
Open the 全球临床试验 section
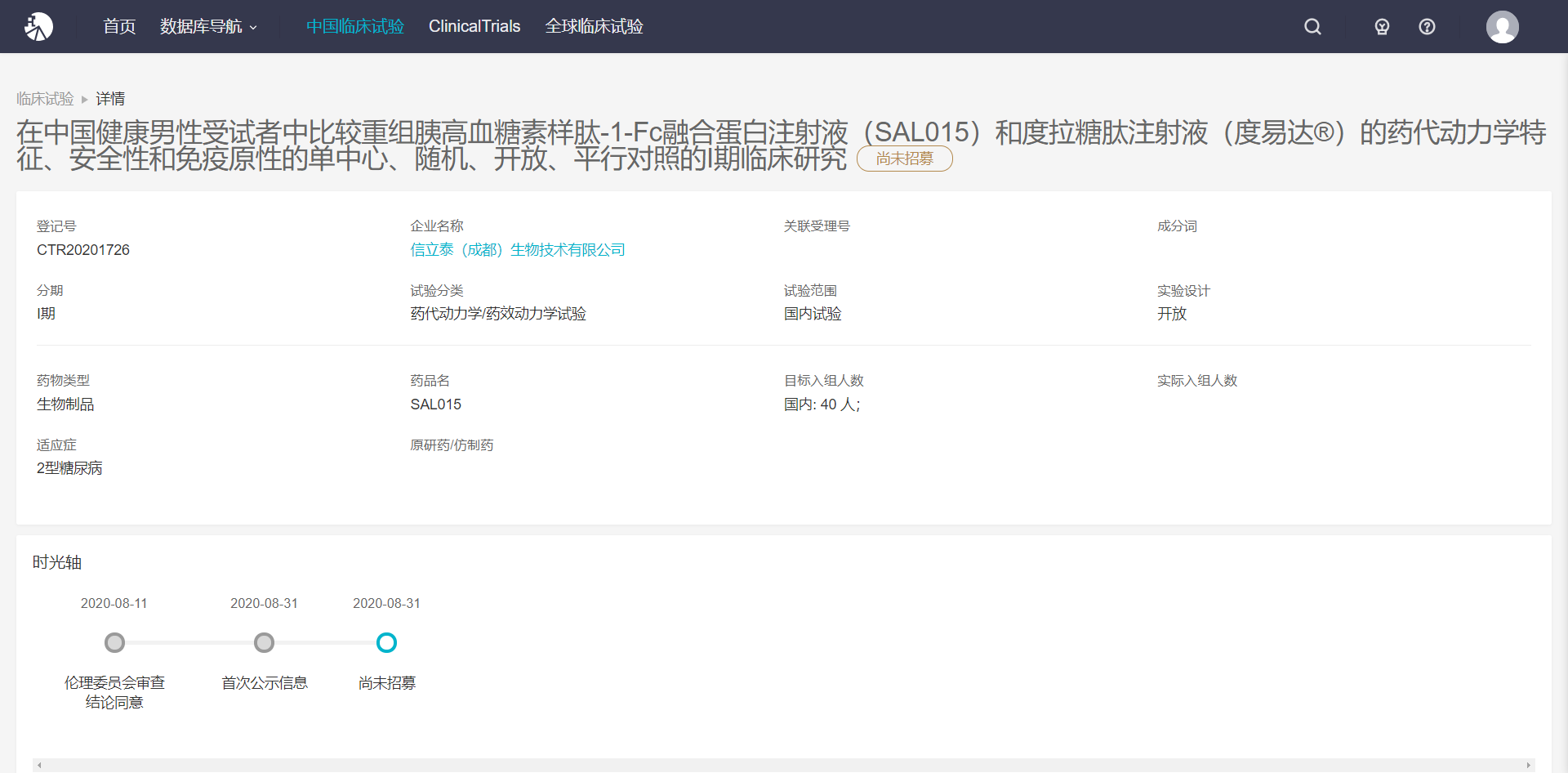point(594,26)
